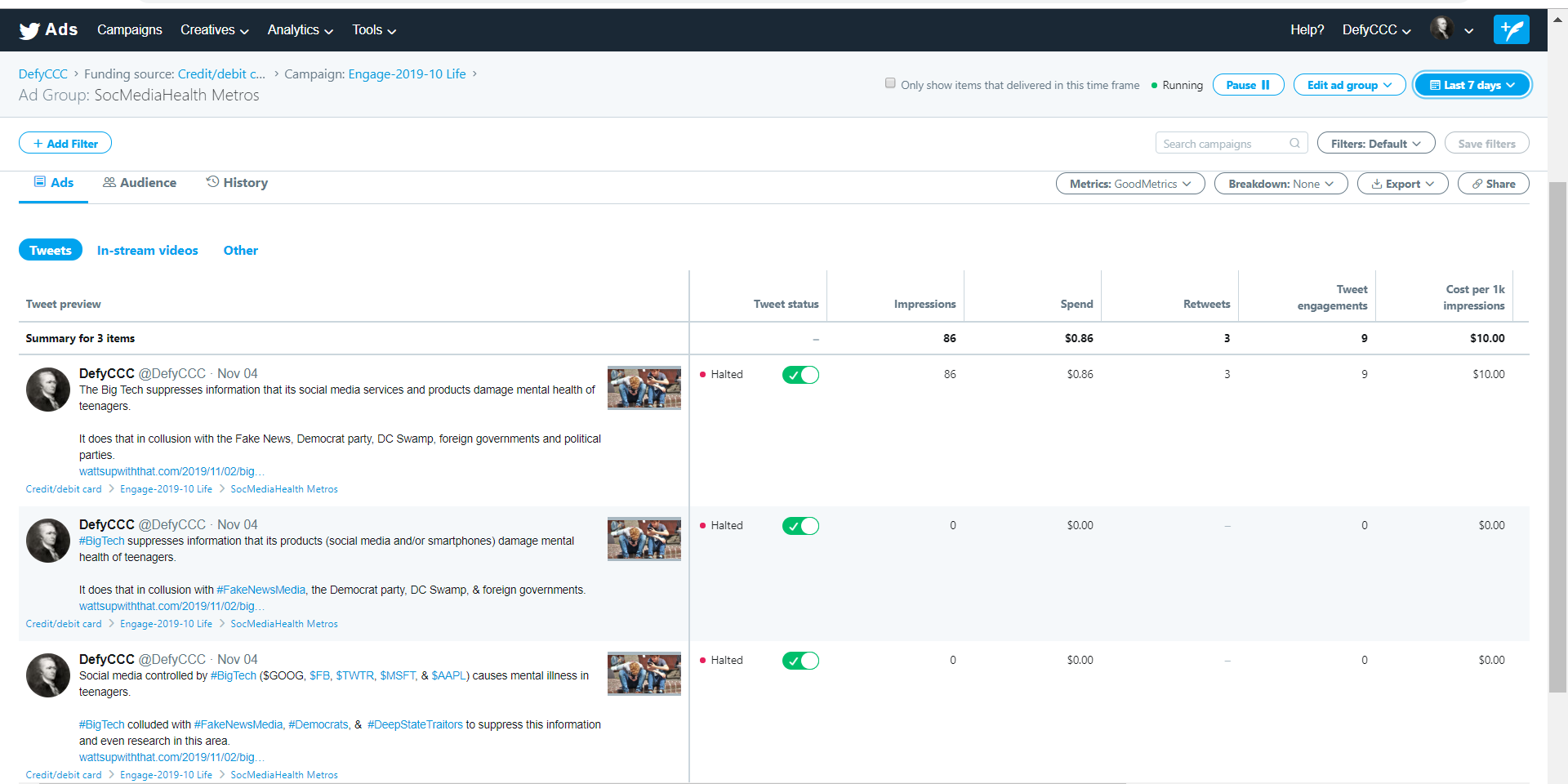Select the Other tab
Viewport: 1568px width, 784px height.
[241, 250]
